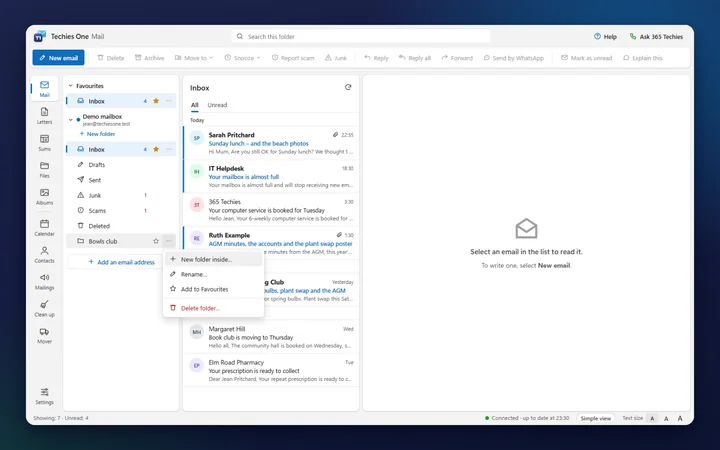Open the Albums section

pyautogui.click(x=45, y=197)
